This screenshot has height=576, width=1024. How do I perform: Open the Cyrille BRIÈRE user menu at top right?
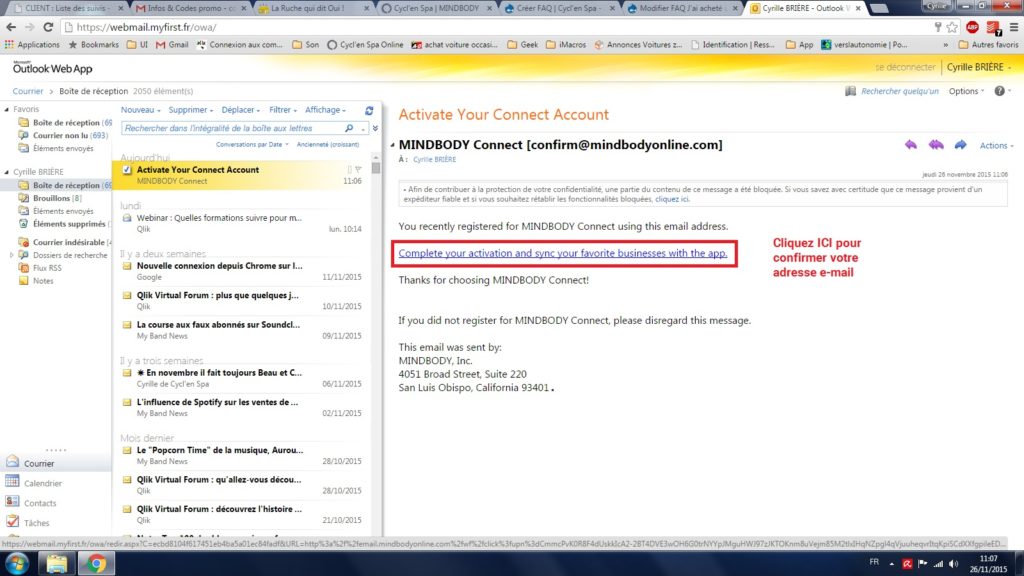click(978, 67)
